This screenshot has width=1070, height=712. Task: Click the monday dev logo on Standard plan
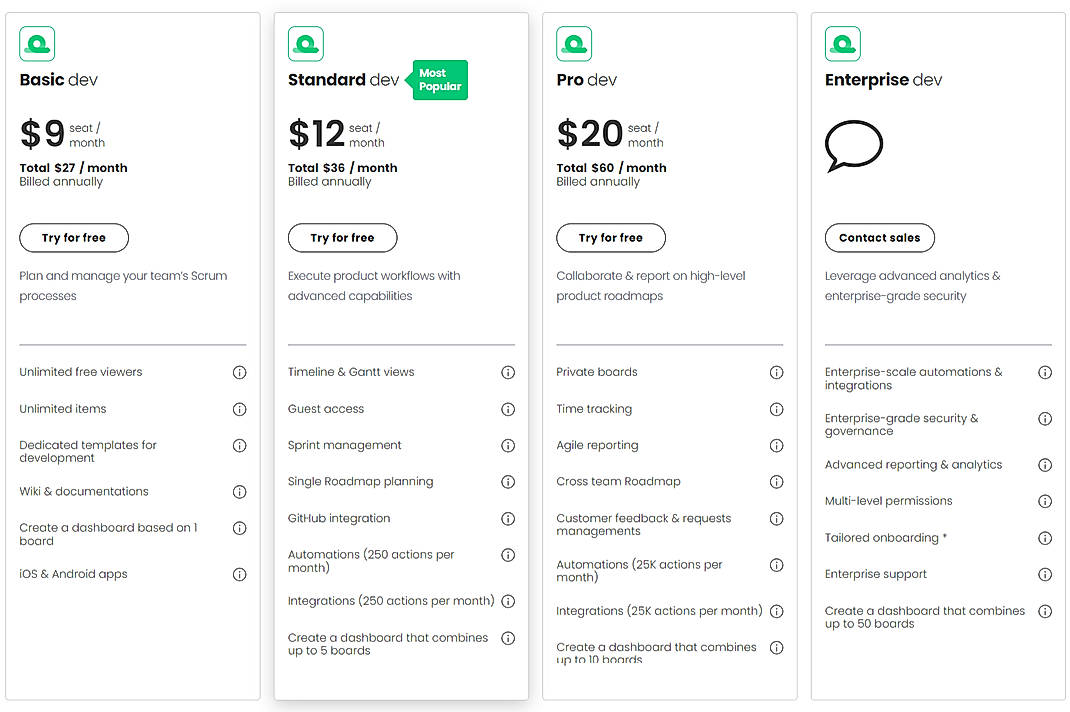(x=305, y=44)
